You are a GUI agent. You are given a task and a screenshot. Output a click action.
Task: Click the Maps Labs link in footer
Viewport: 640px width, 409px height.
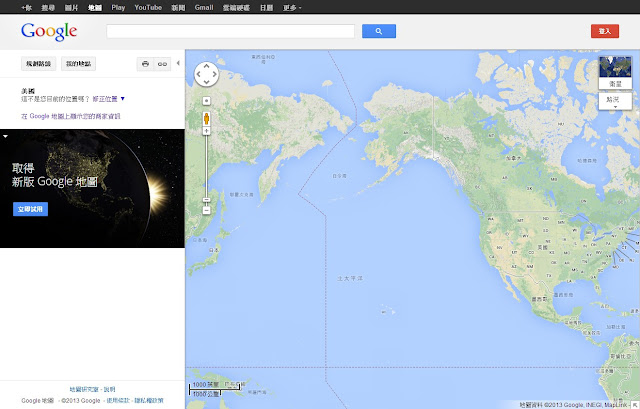[x=84, y=389]
